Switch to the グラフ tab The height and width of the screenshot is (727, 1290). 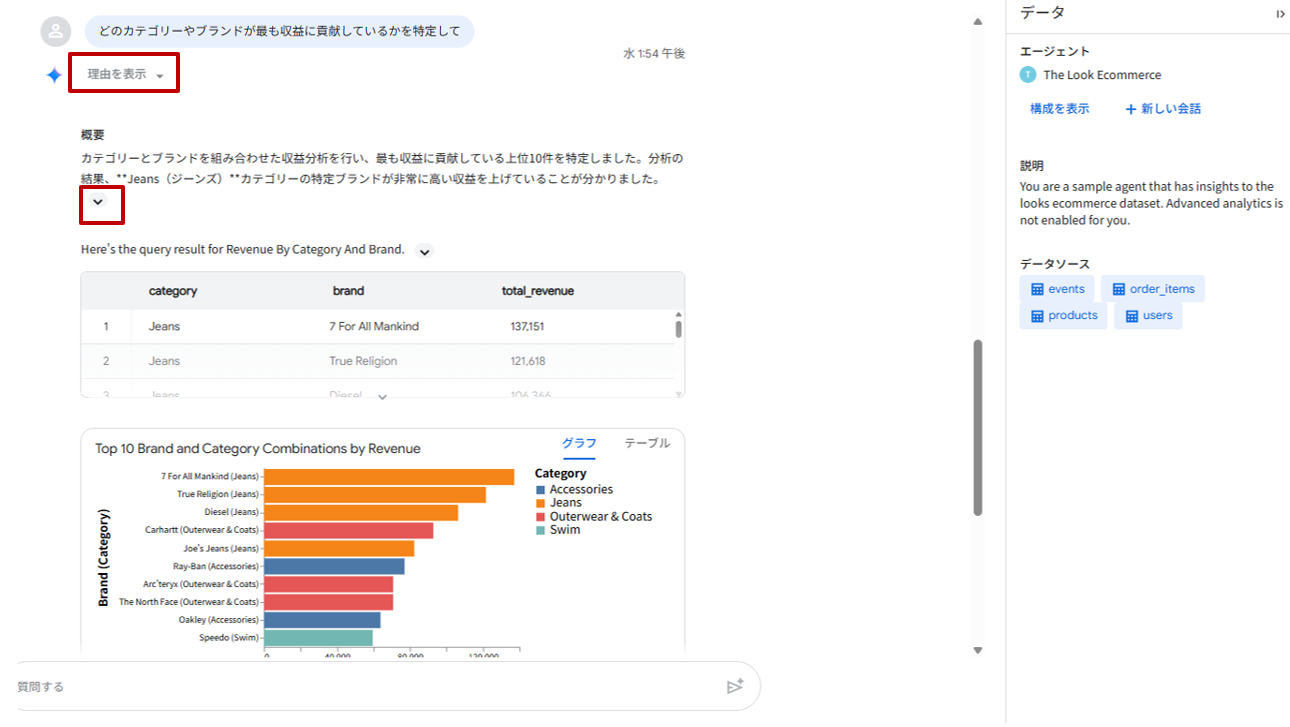(579, 443)
